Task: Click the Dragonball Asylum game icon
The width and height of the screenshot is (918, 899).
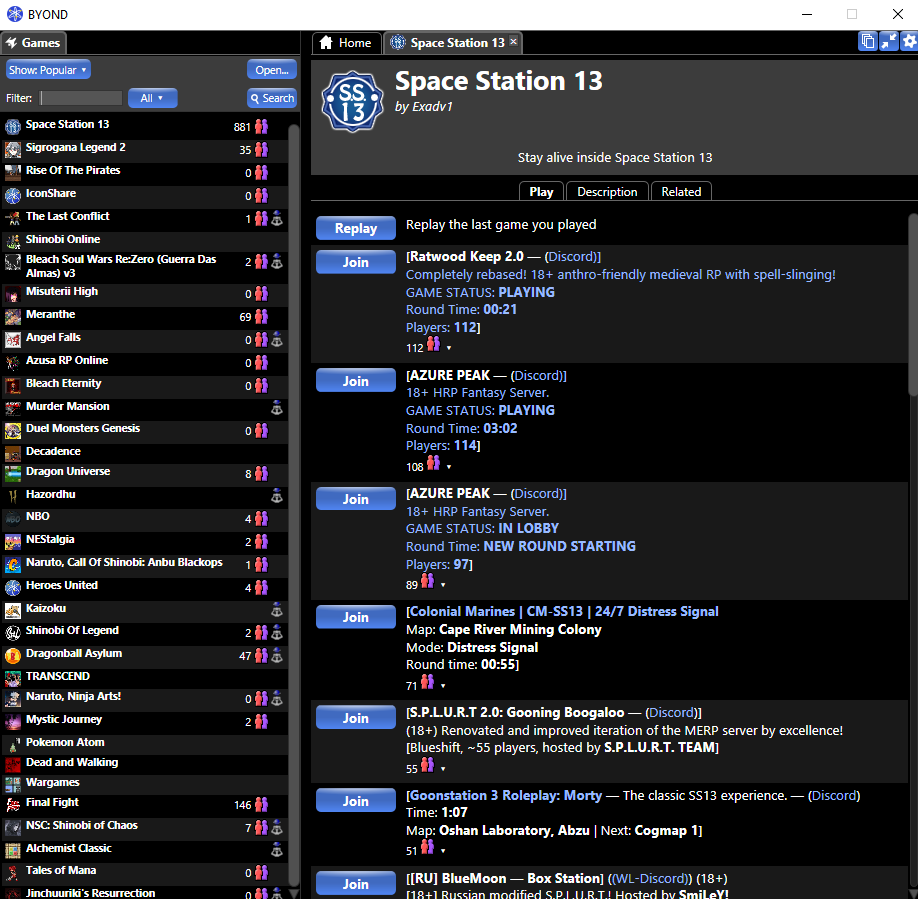Action: (x=13, y=656)
